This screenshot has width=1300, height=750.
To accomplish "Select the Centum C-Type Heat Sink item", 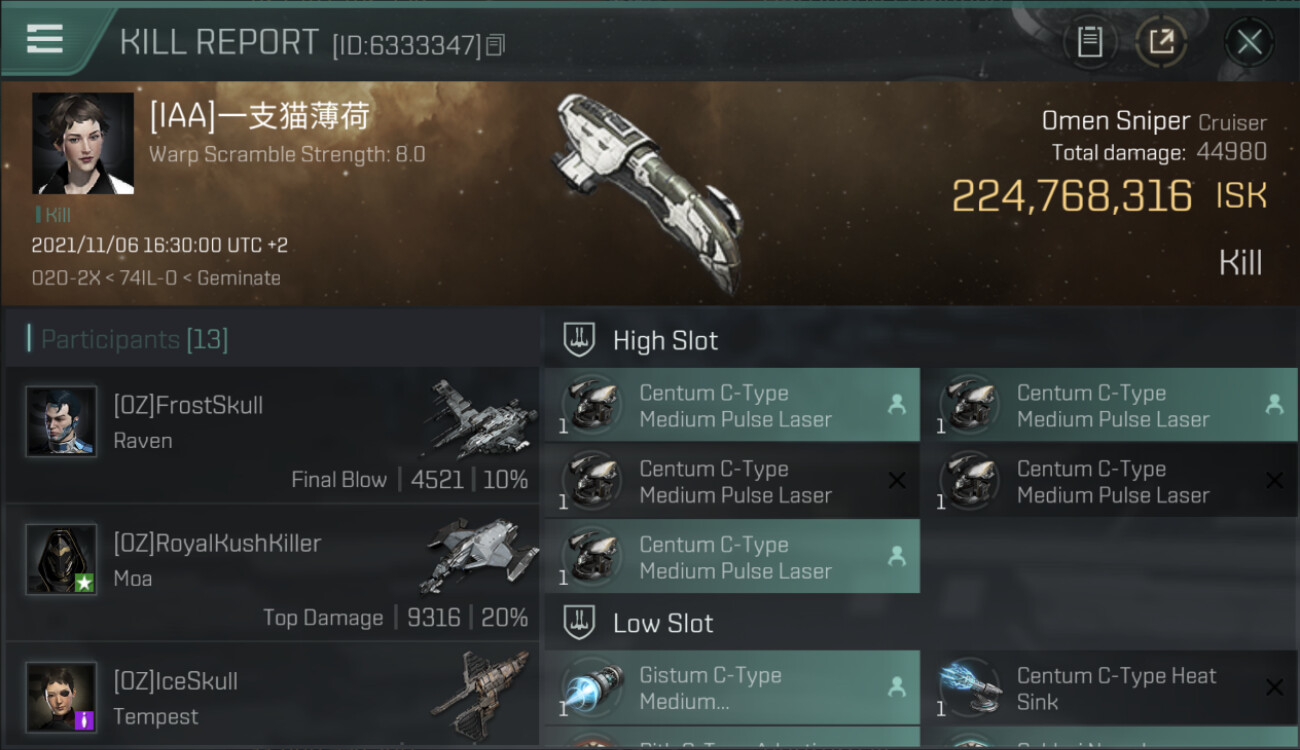I will coord(1110,688).
